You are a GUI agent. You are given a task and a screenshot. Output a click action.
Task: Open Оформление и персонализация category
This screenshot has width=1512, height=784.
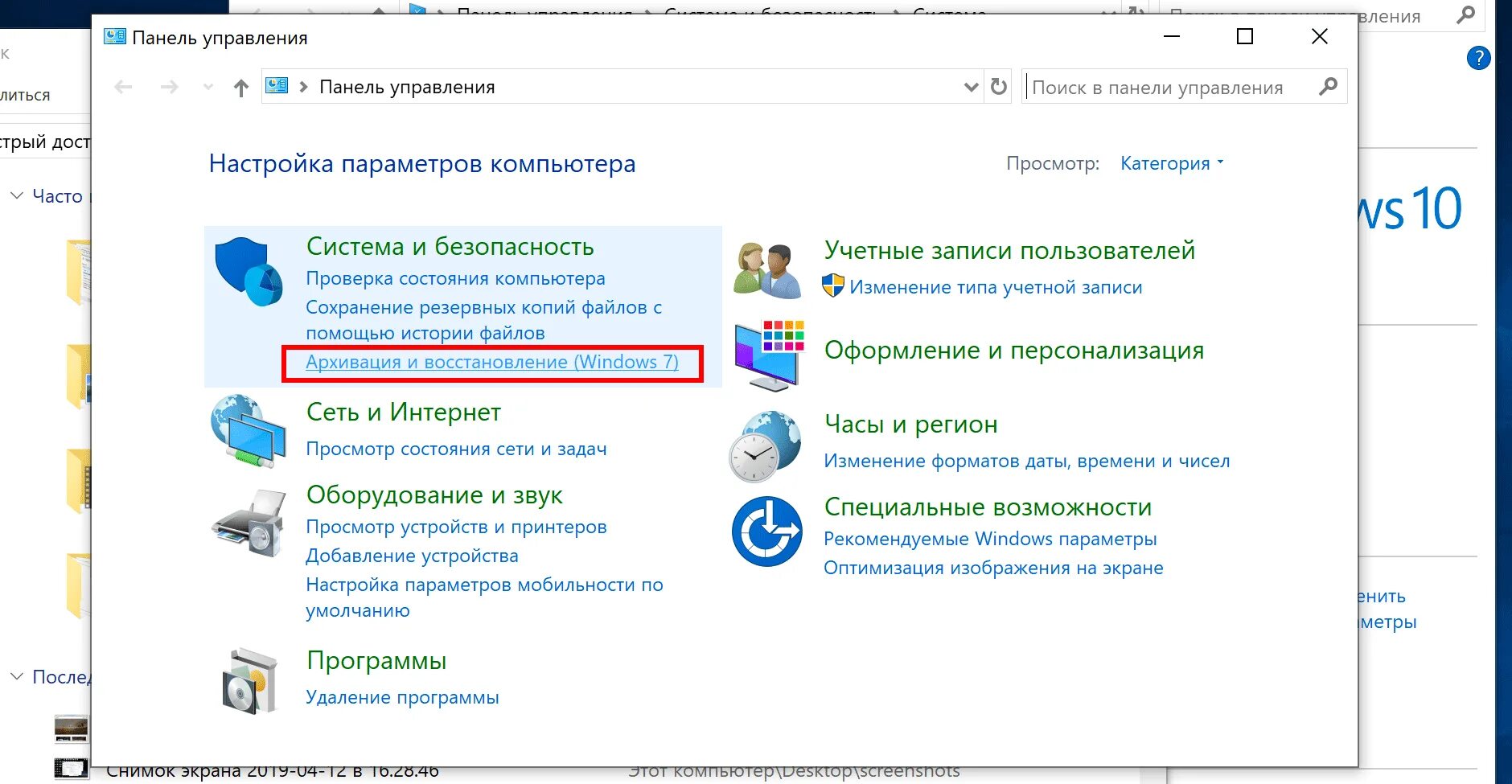coord(1014,350)
